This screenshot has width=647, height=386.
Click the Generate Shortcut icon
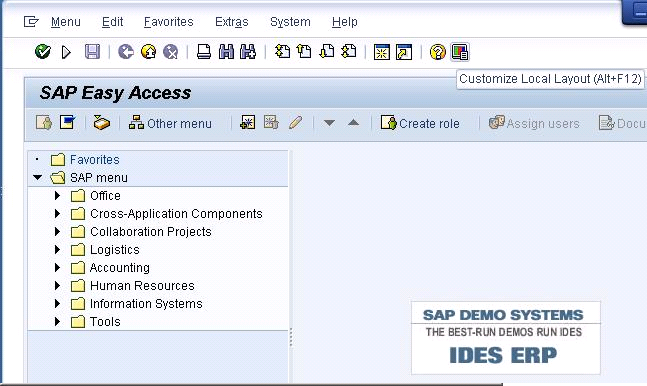pos(404,52)
